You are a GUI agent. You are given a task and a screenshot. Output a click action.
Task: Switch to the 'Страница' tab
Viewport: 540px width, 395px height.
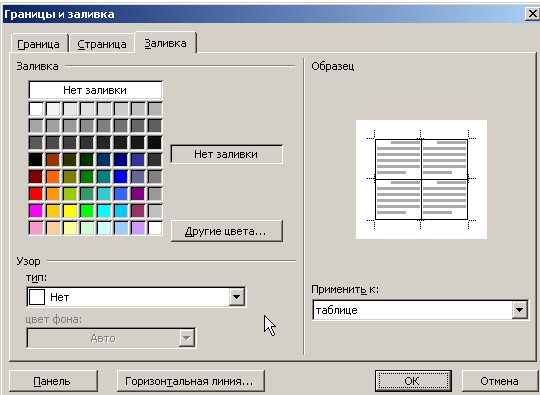(102, 44)
